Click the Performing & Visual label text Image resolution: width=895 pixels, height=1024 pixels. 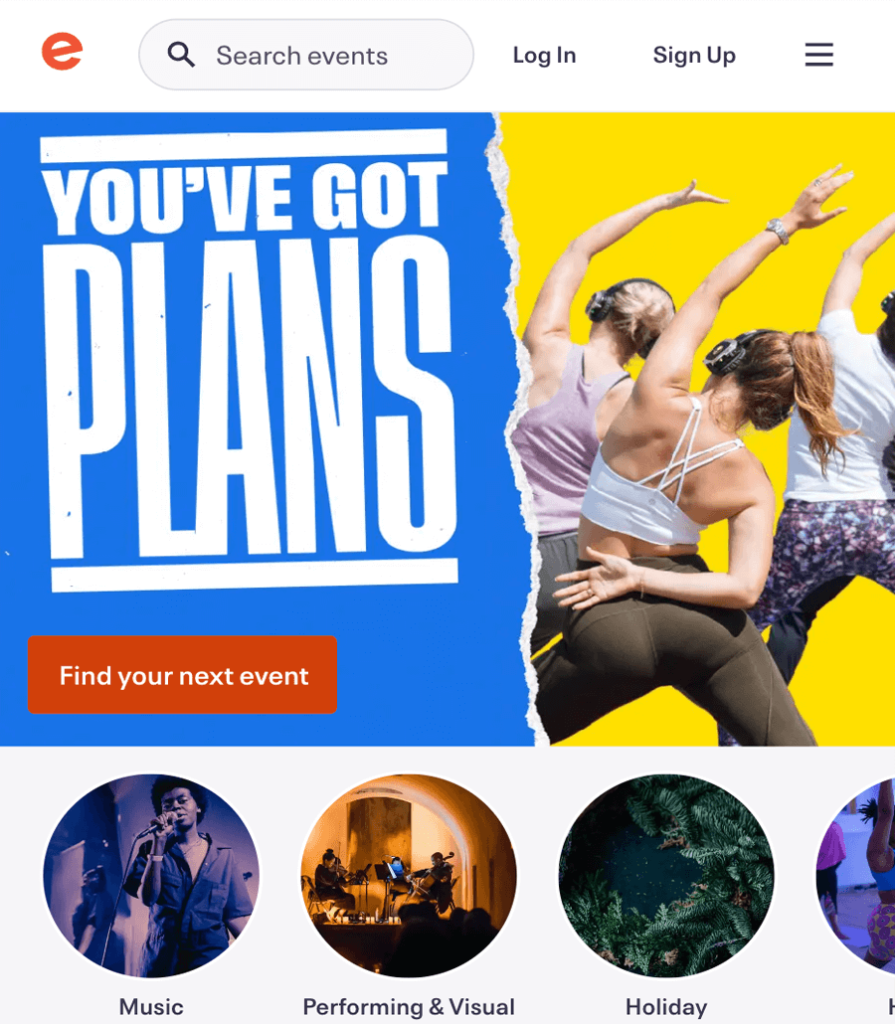click(408, 1007)
